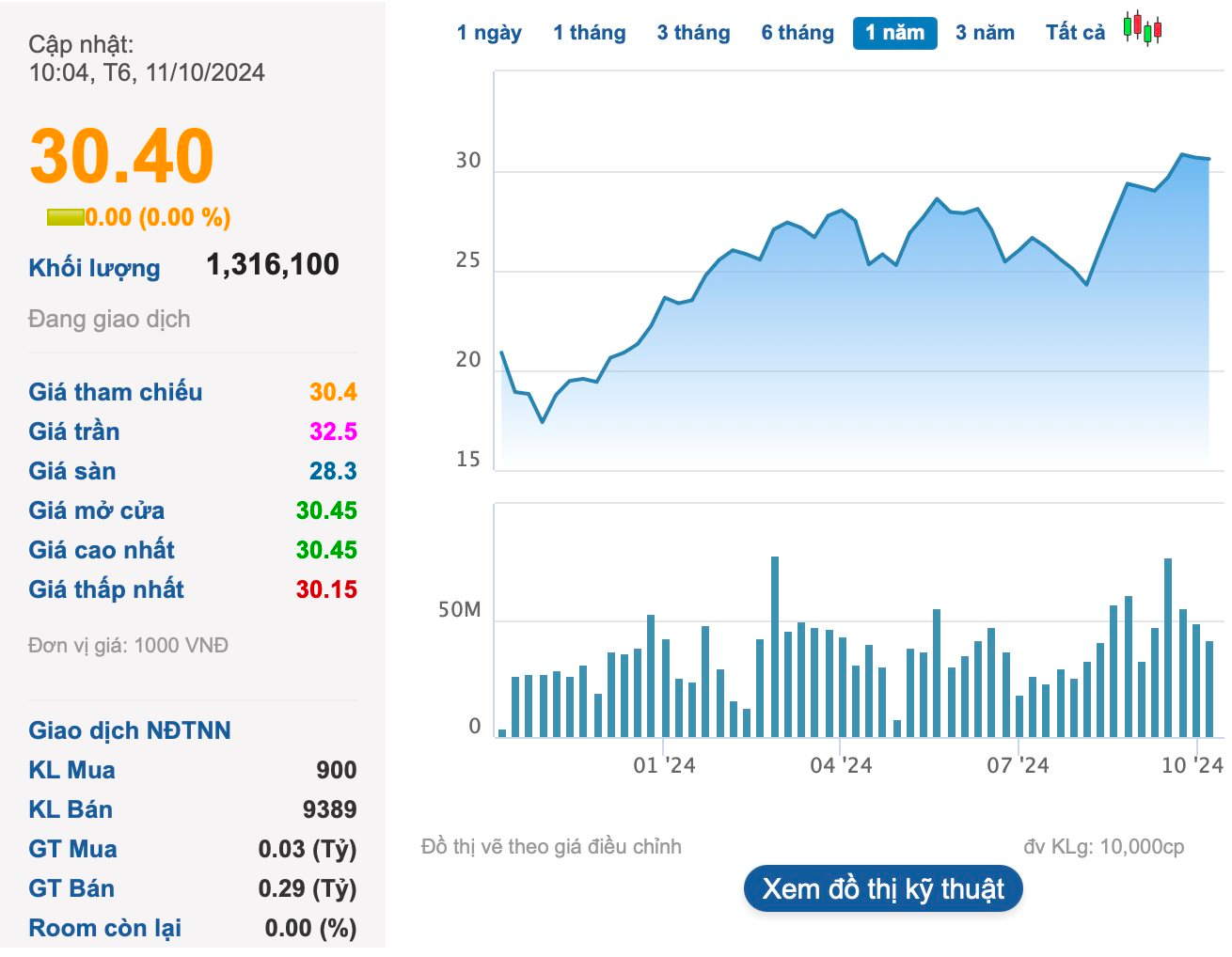The height and width of the screenshot is (957, 1232).
Task: Open the candlestick chart icon
Action: point(1142,29)
